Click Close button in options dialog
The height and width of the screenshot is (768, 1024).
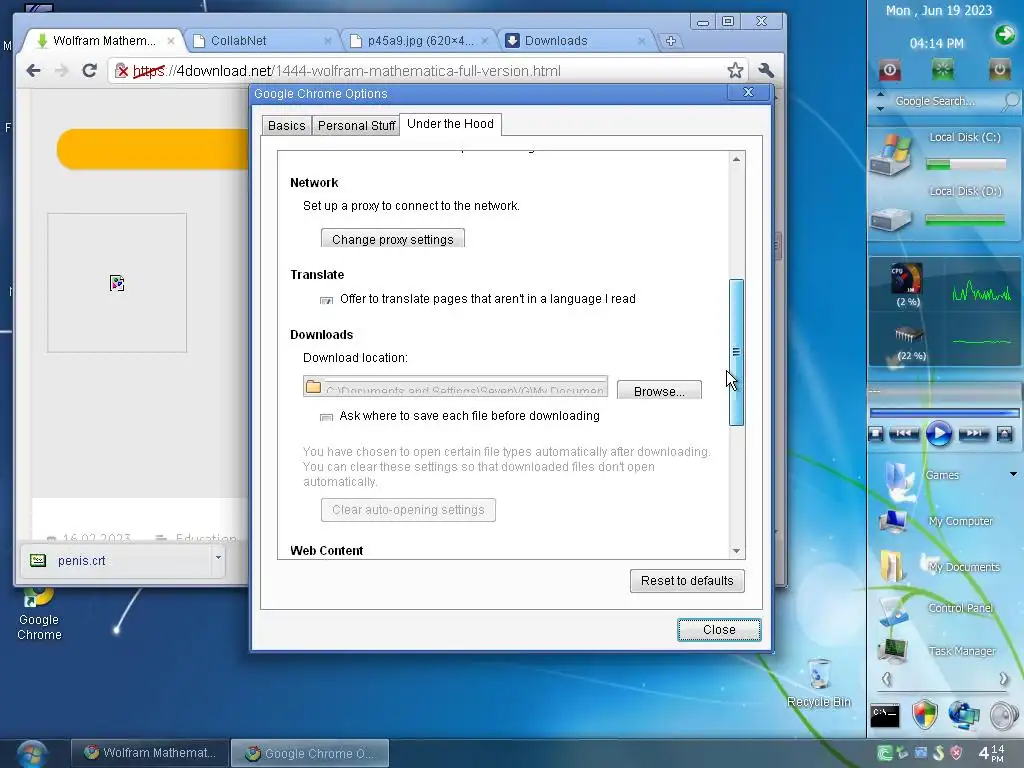pos(719,630)
